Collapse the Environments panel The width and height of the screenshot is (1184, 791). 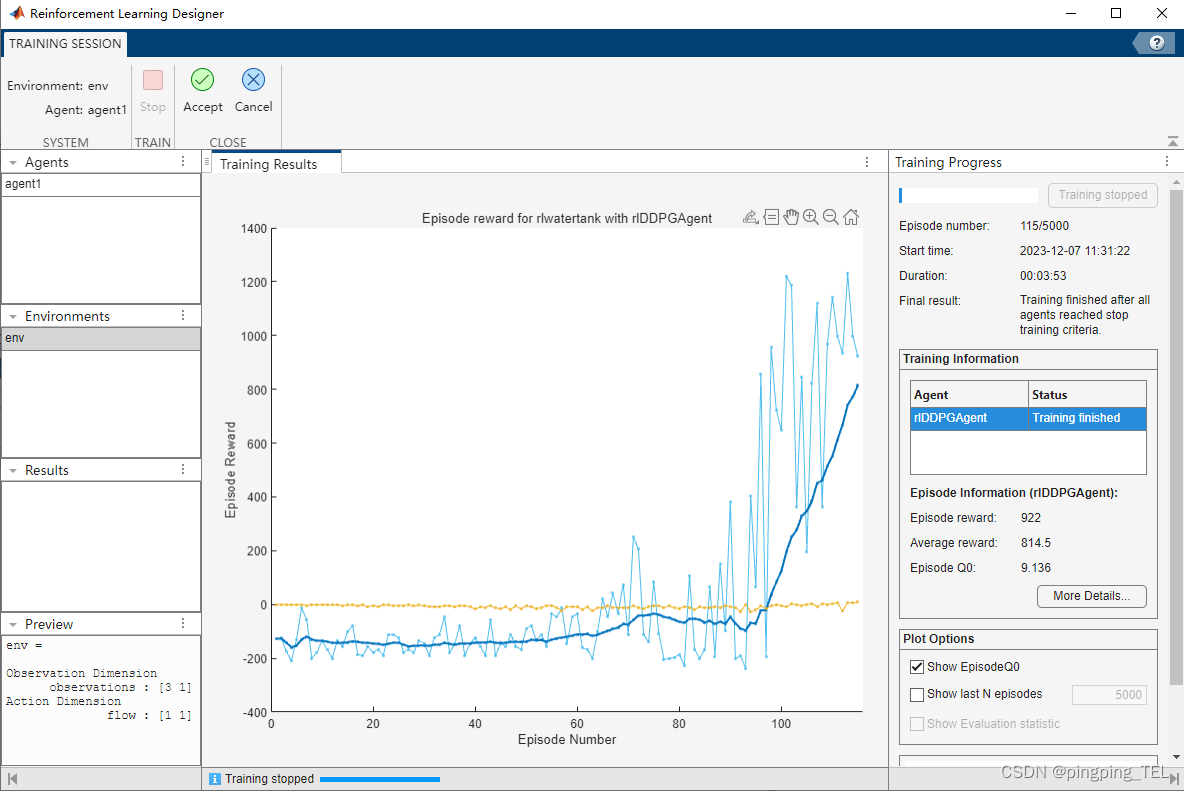13,316
